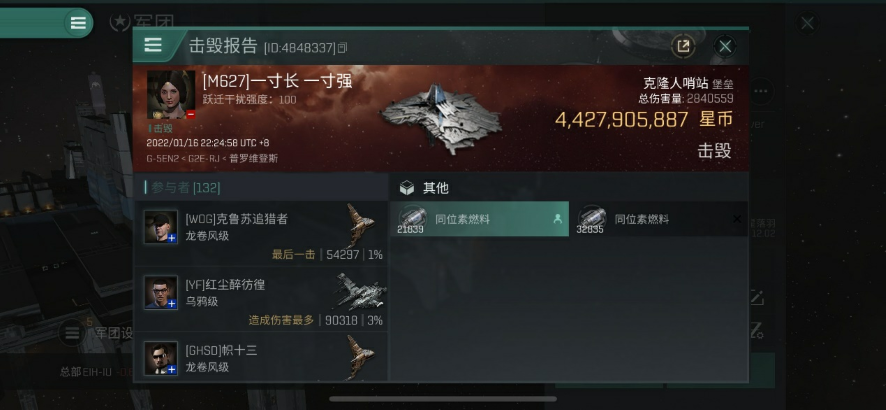Open the top-left green main menu button
886x410 pixels.
click(78, 23)
